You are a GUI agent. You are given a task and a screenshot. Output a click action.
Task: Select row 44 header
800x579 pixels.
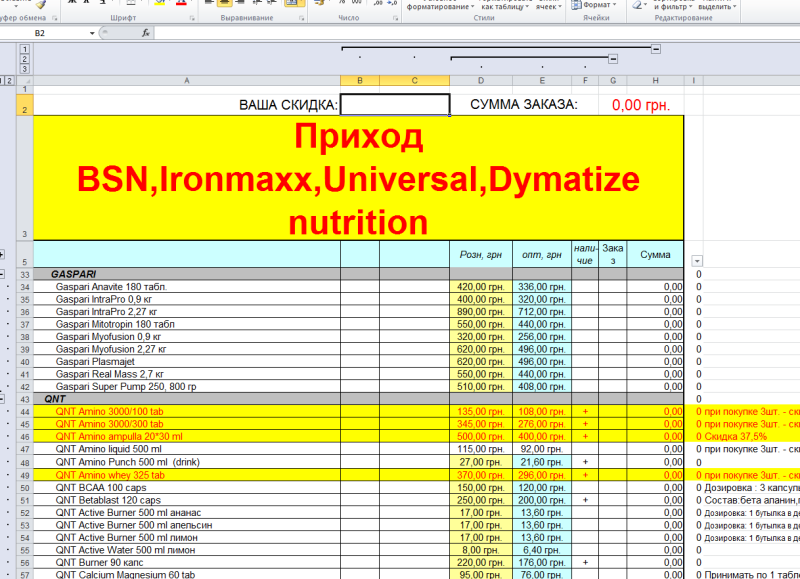click(x=25, y=412)
